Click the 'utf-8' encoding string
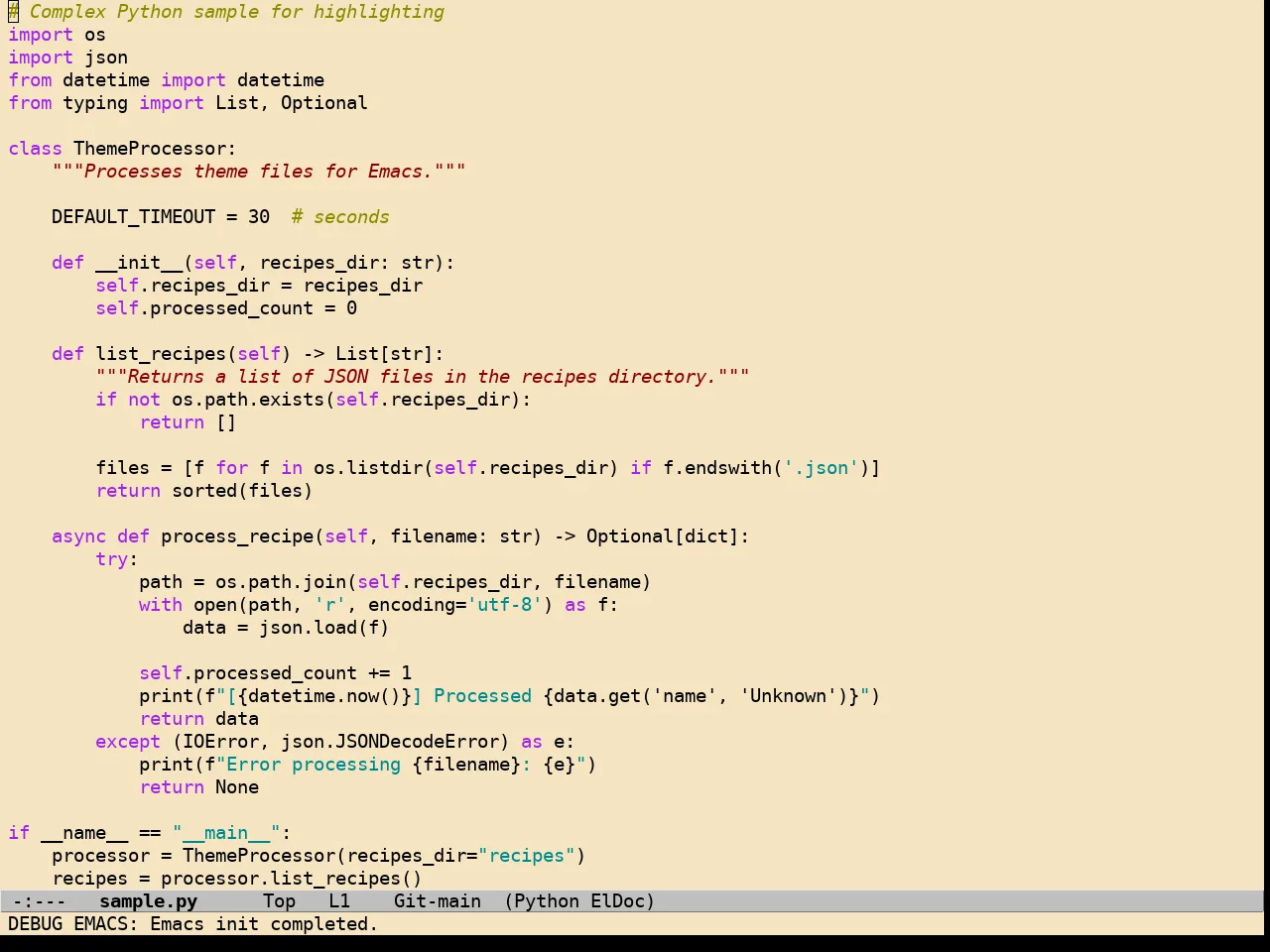Screen dimensions: 1270x952 tap(505, 605)
